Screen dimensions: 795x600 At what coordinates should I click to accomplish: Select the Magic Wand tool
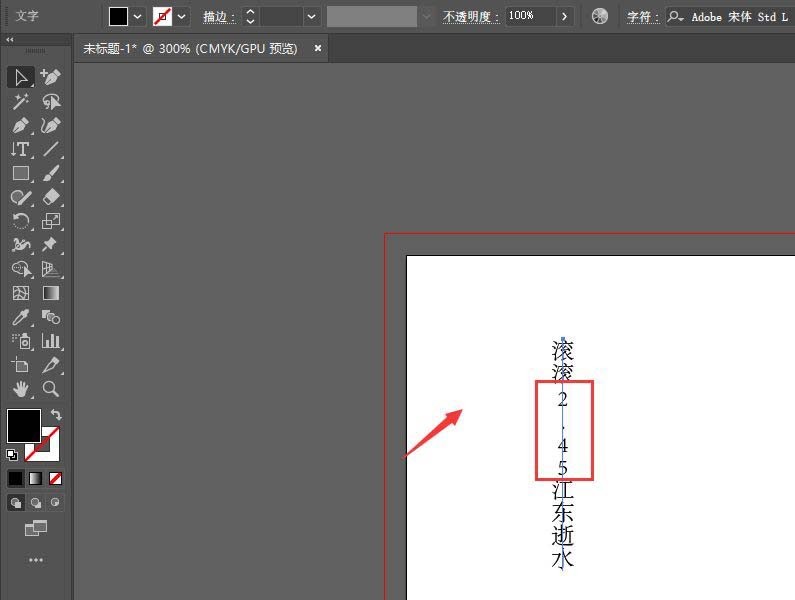21,101
